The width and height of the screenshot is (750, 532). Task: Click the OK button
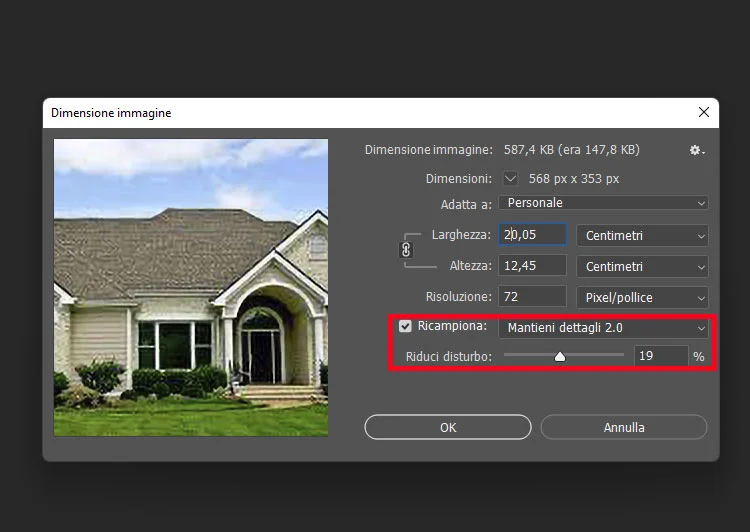pyautogui.click(x=448, y=427)
